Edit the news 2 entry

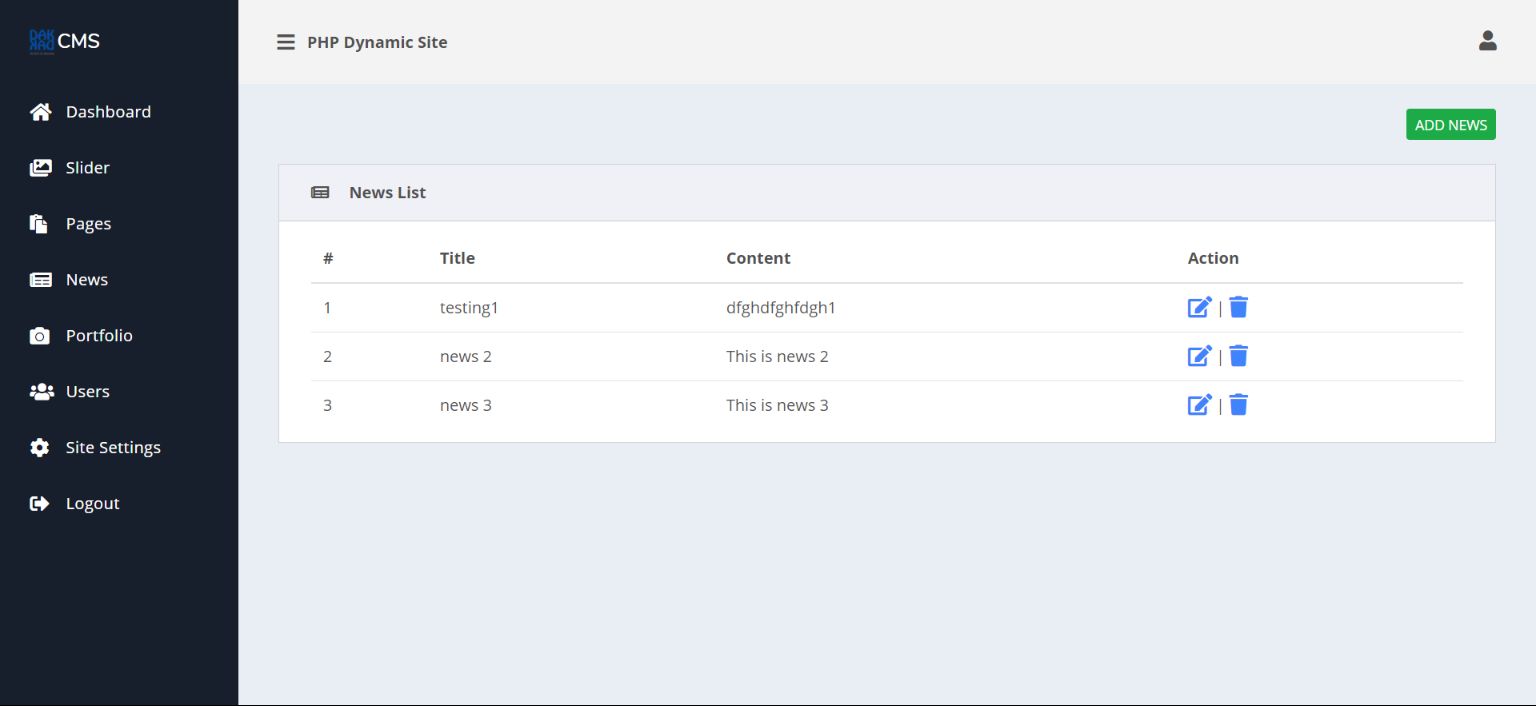(x=1199, y=356)
